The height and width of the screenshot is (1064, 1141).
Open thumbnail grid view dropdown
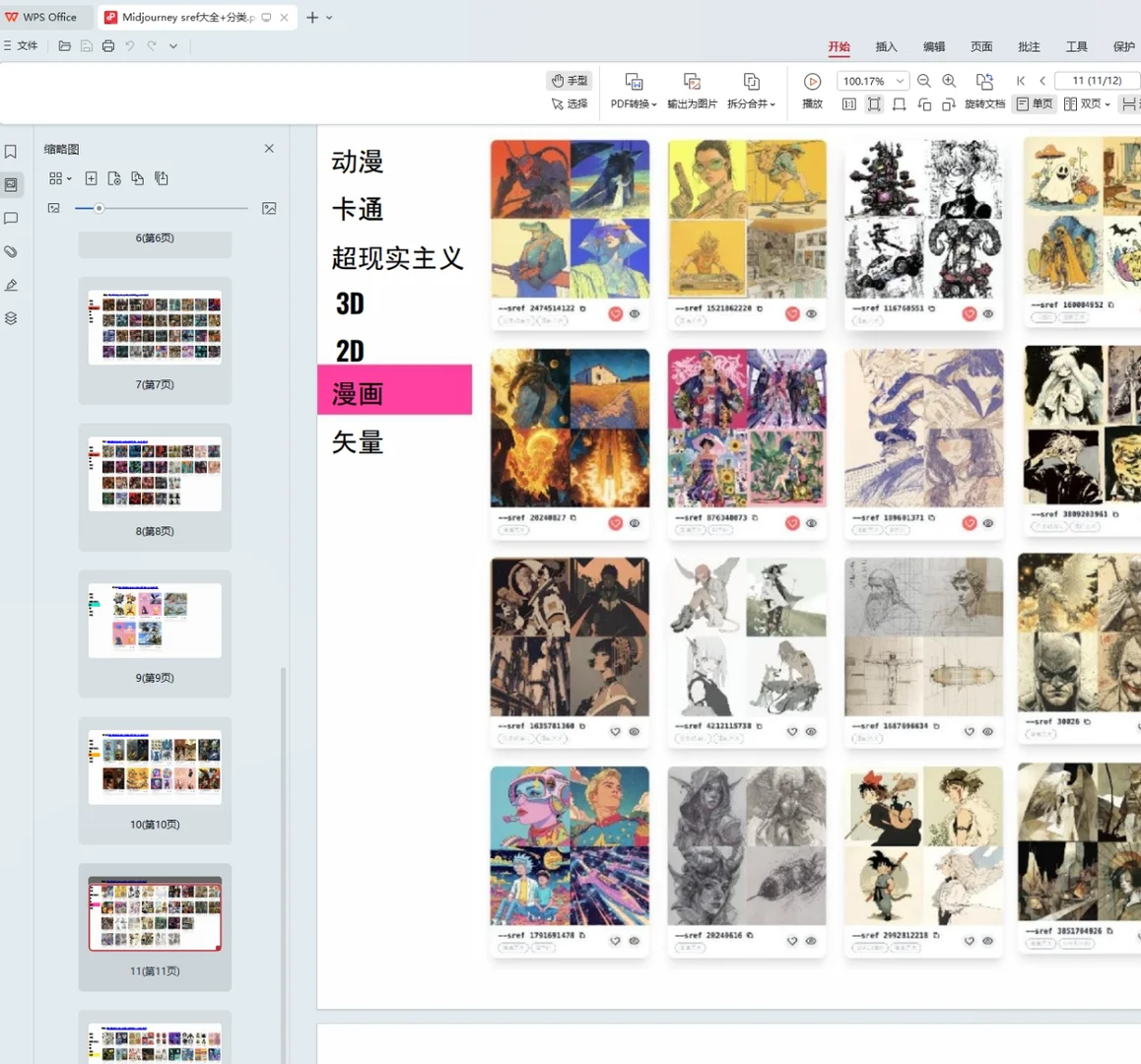point(60,178)
